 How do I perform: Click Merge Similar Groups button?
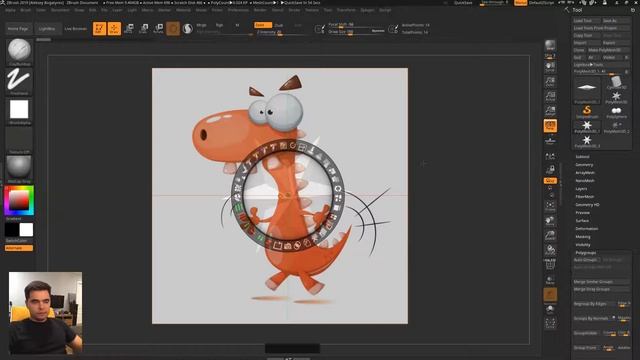click(x=601, y=282)
